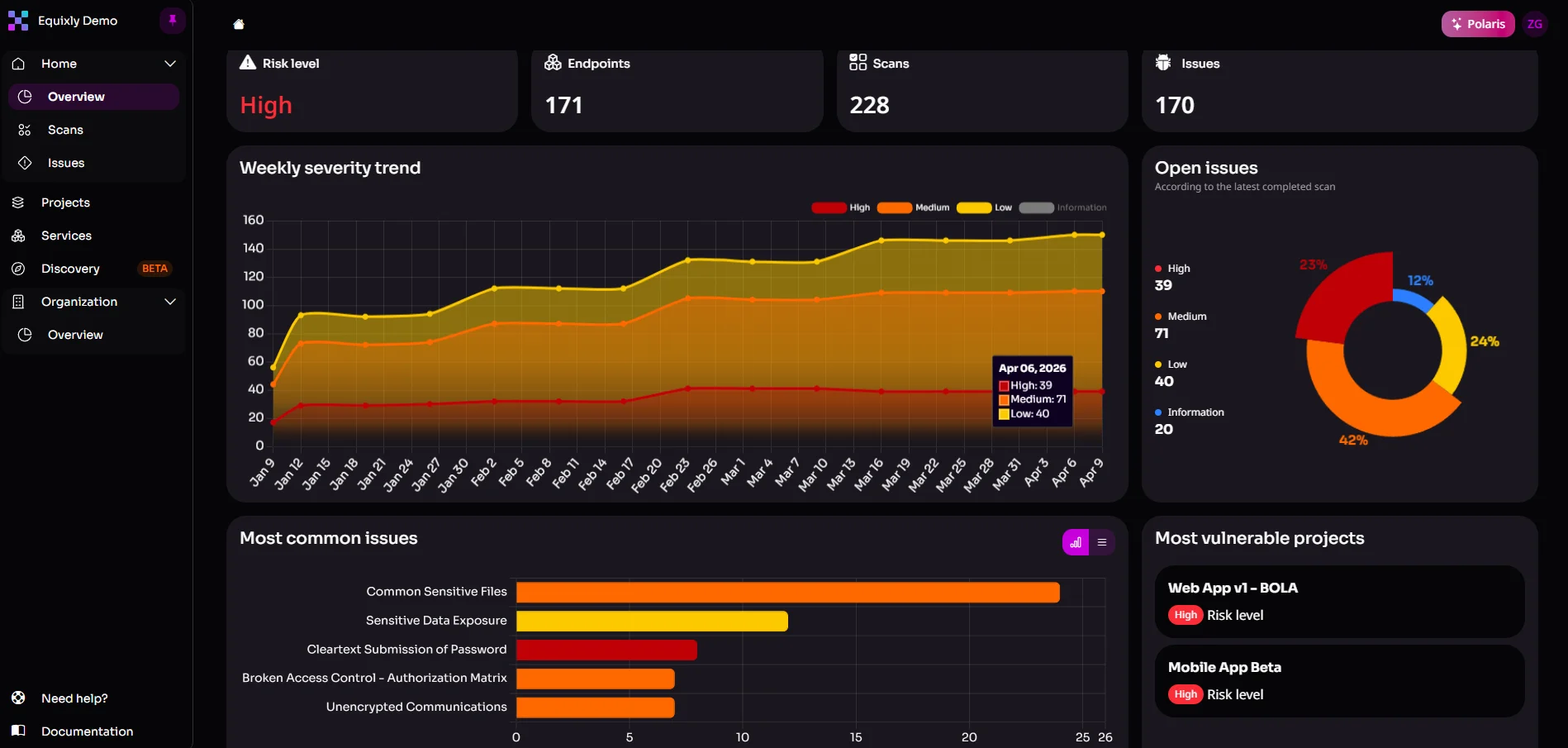Open the Documentation link
Viewport: 1568px width, 748px height.
pos(87,731)
